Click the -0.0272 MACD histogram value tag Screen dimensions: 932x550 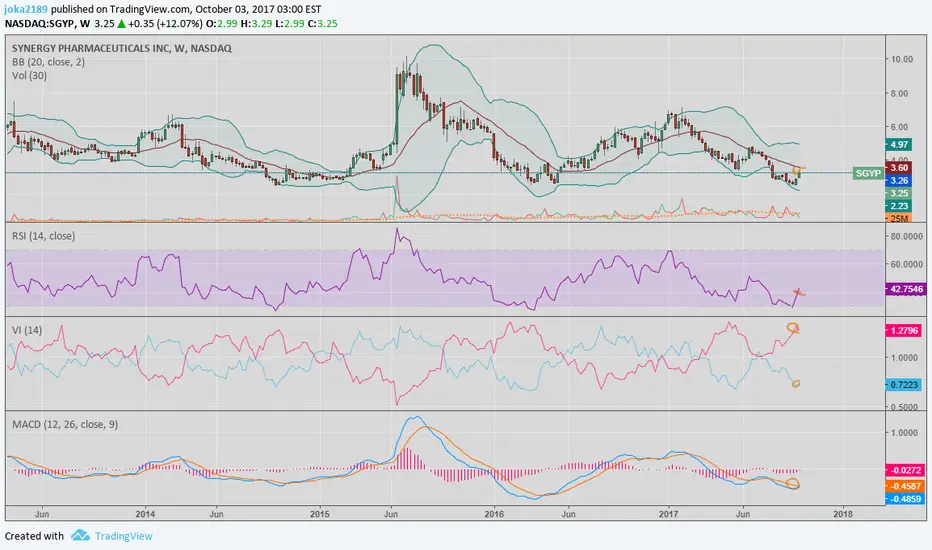tap(906, 470)
